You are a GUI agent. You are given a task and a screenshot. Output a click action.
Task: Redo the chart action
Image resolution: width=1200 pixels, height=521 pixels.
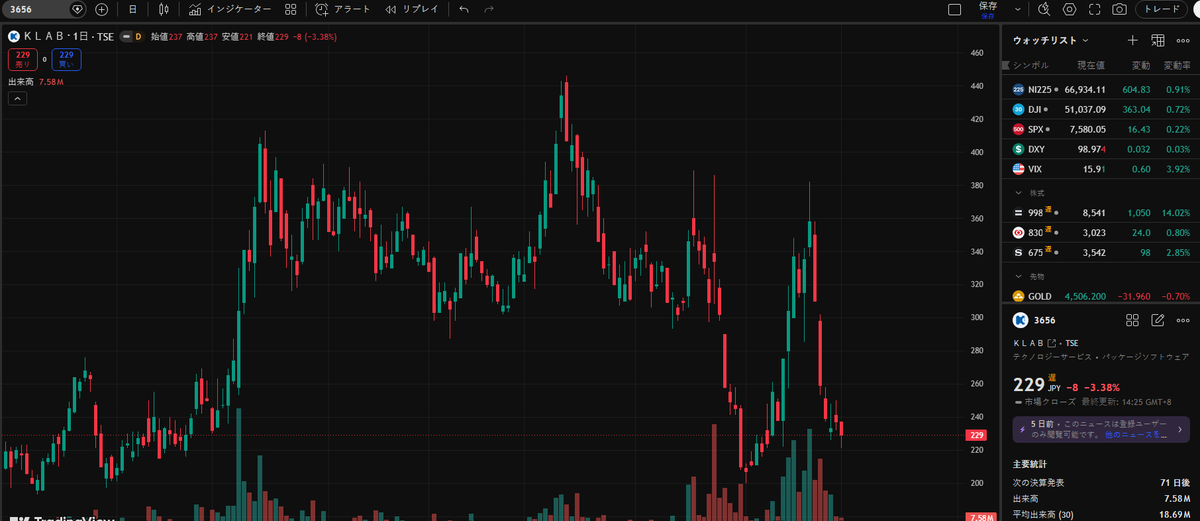pos(489,9)
